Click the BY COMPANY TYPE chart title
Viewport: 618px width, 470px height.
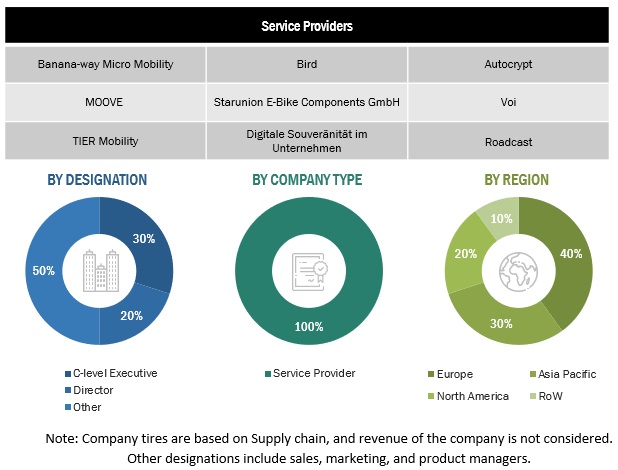click(x=307, y=180)
